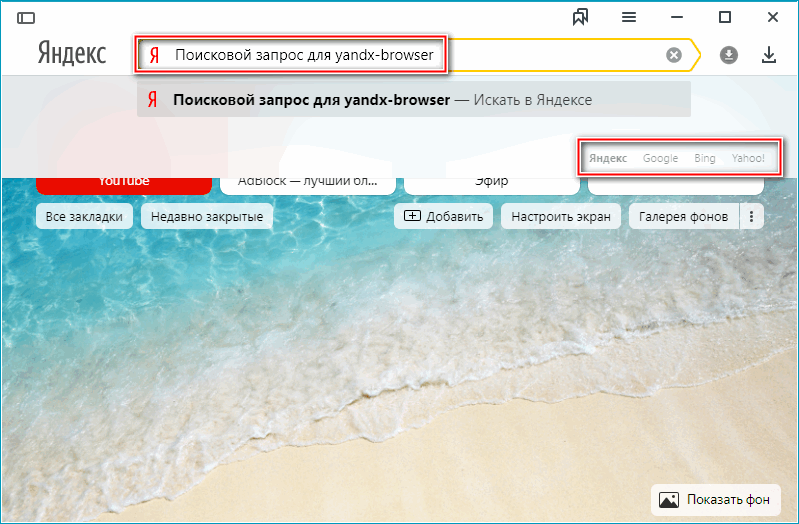The image size is (799, 524).
Task: Click the 'Все закладки' button
Action: [84, 216]
